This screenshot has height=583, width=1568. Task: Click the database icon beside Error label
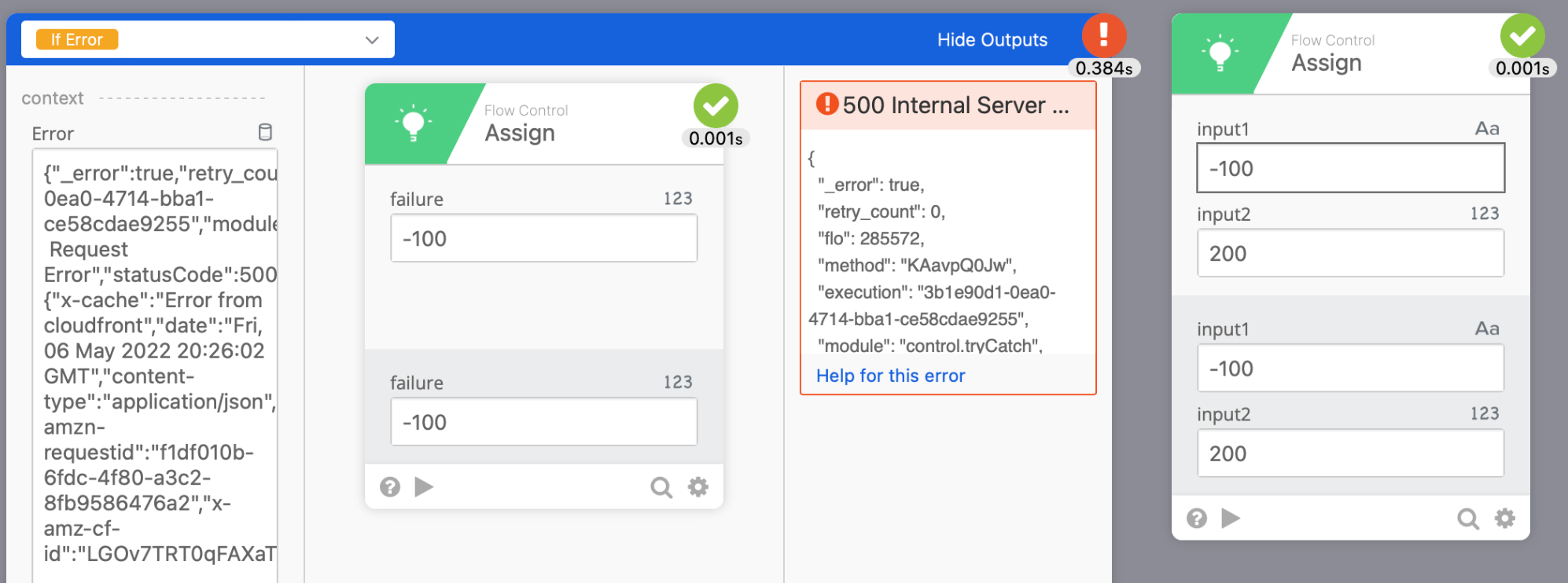[x=266, y=132]
